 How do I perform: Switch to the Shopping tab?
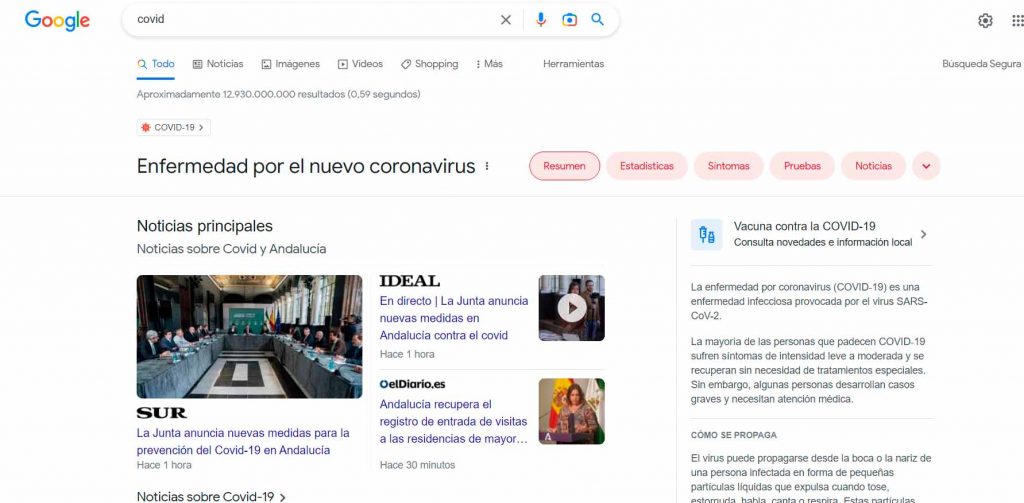pyautogui.click(x=430, y=64)
